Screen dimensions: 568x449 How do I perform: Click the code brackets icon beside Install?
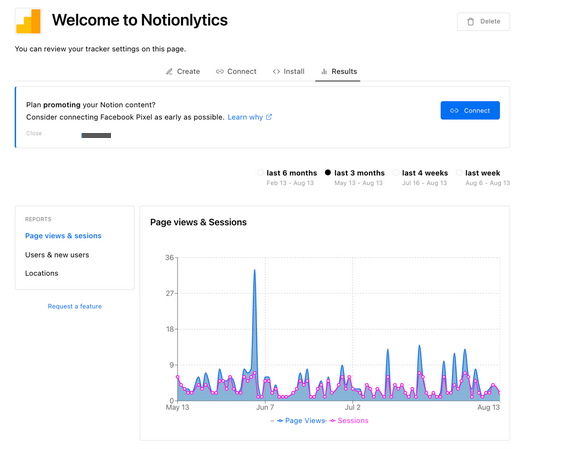276,71
